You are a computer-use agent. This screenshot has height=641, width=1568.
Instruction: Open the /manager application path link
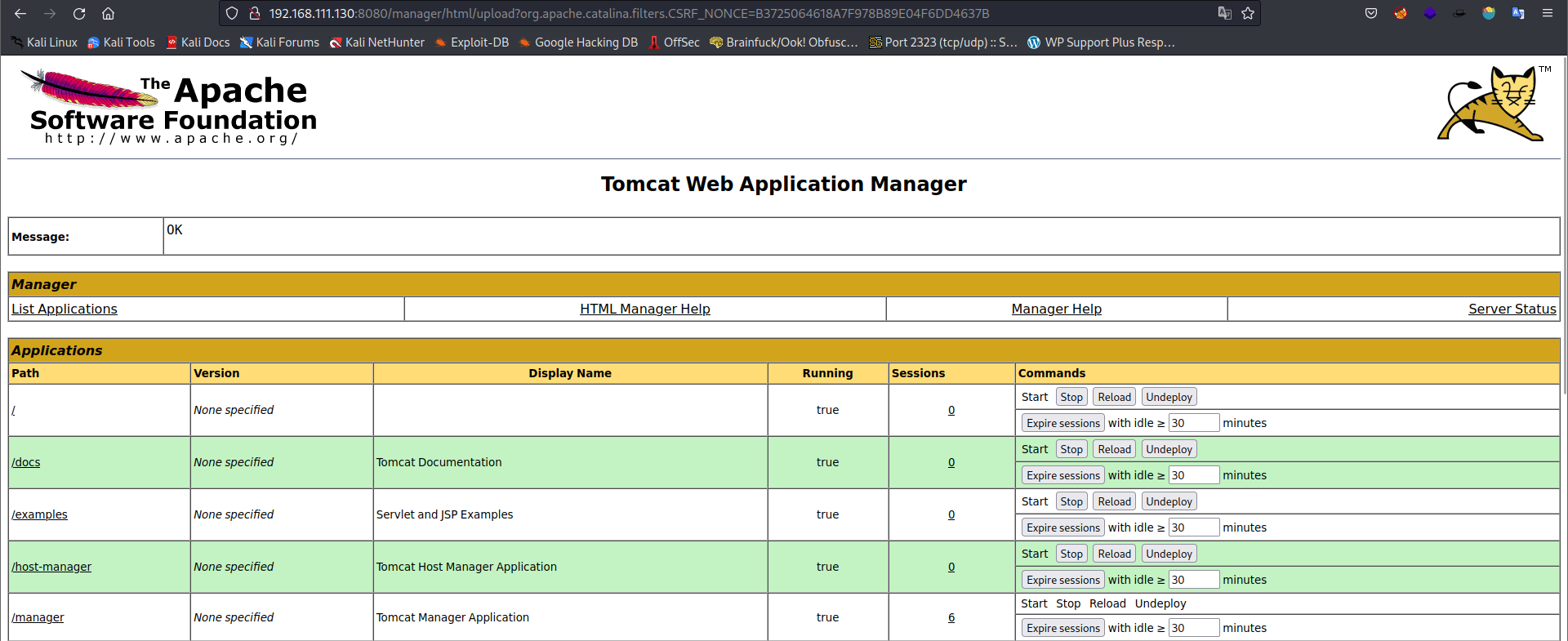click(38, 617)
